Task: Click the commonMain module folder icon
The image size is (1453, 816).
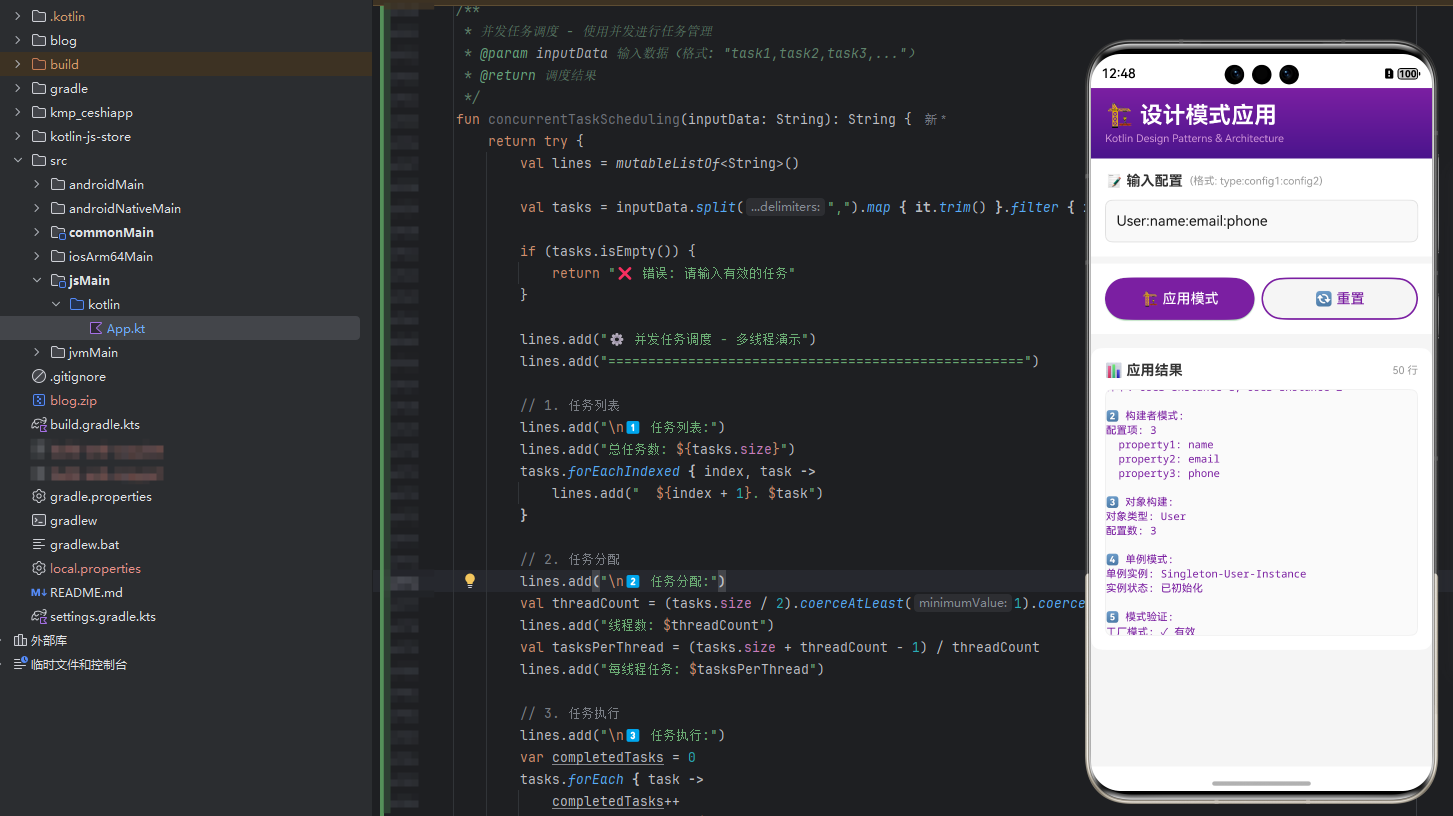Action: click(58, 232)
